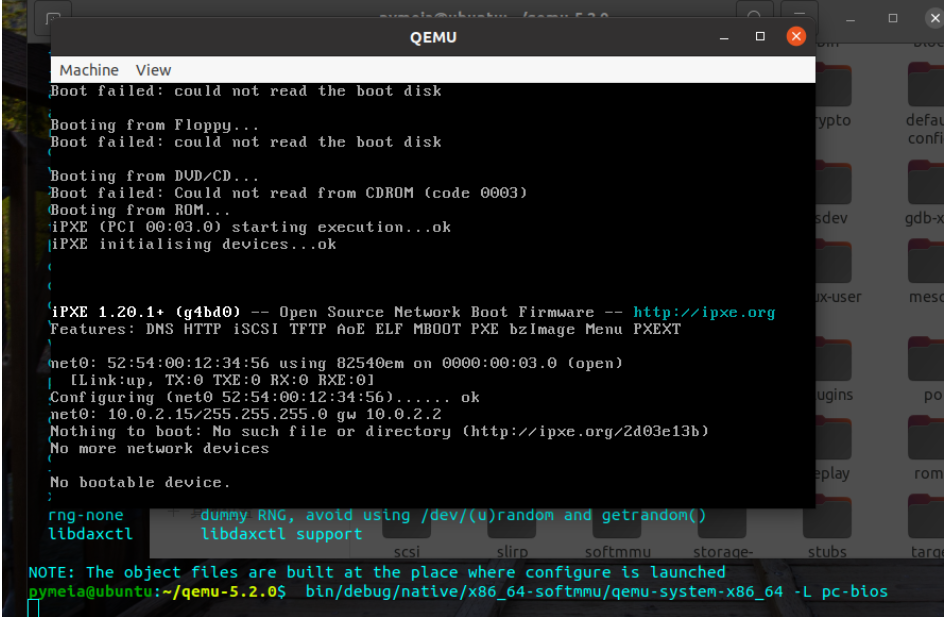Select the plugins folder icon in Files

(834, 360)
